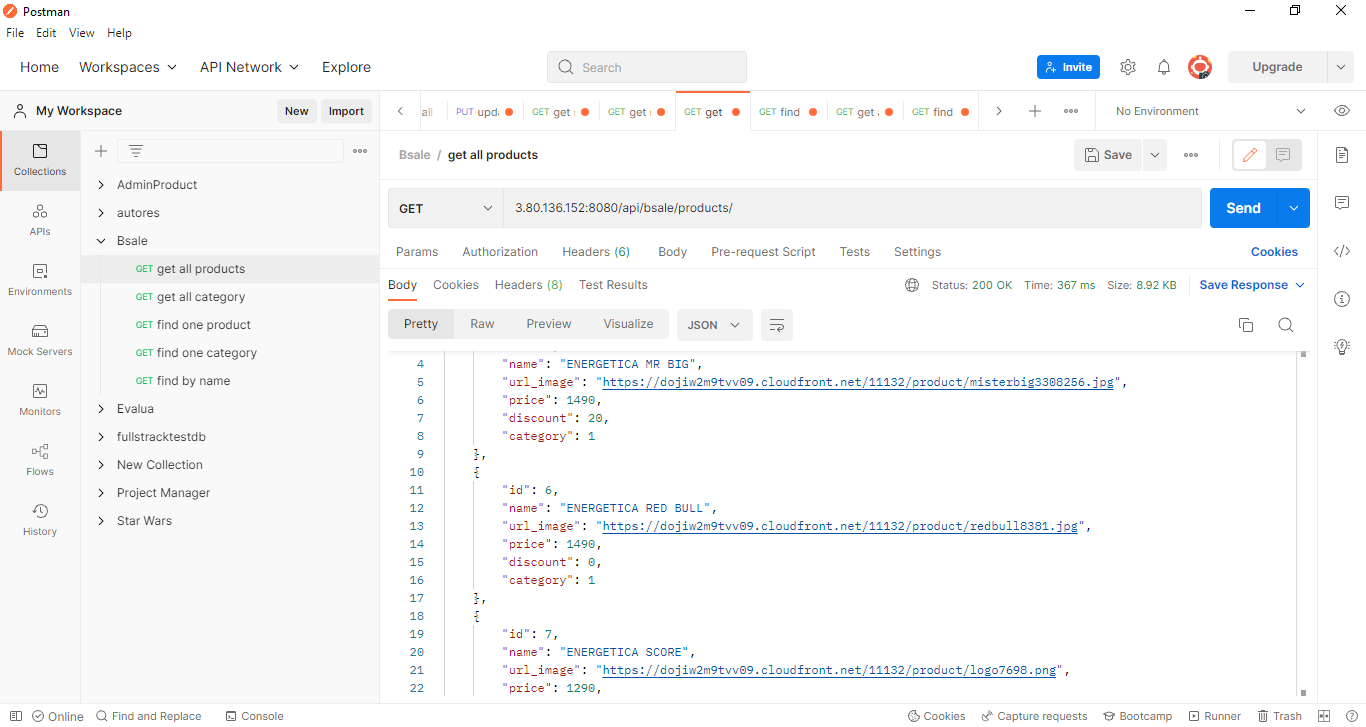Open the API documentation sidebar panel
Image resolution: width=1366 pixels, height=727 pixels.
point(1341,155)
